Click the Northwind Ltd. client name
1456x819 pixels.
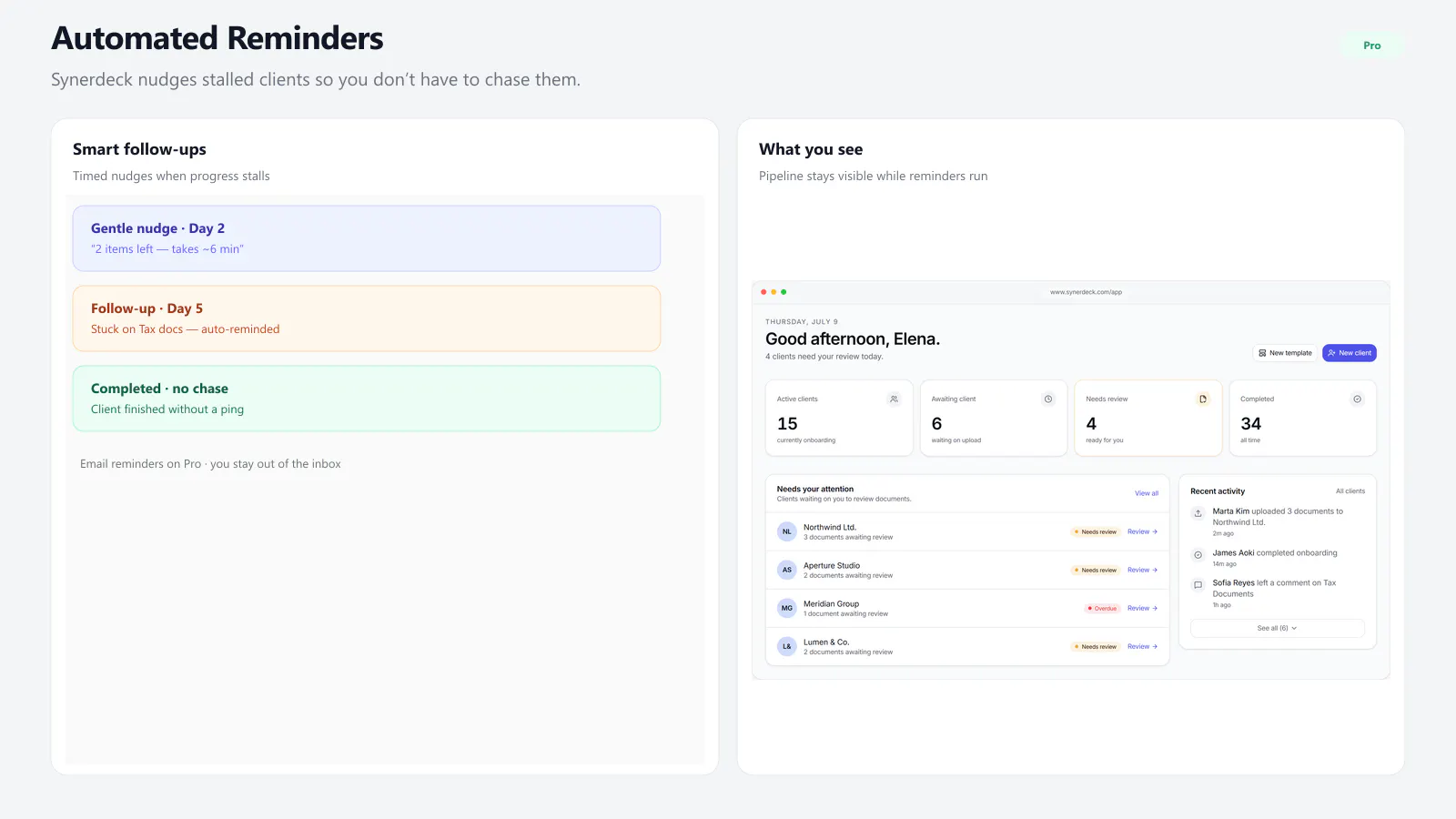pos(830,527)
